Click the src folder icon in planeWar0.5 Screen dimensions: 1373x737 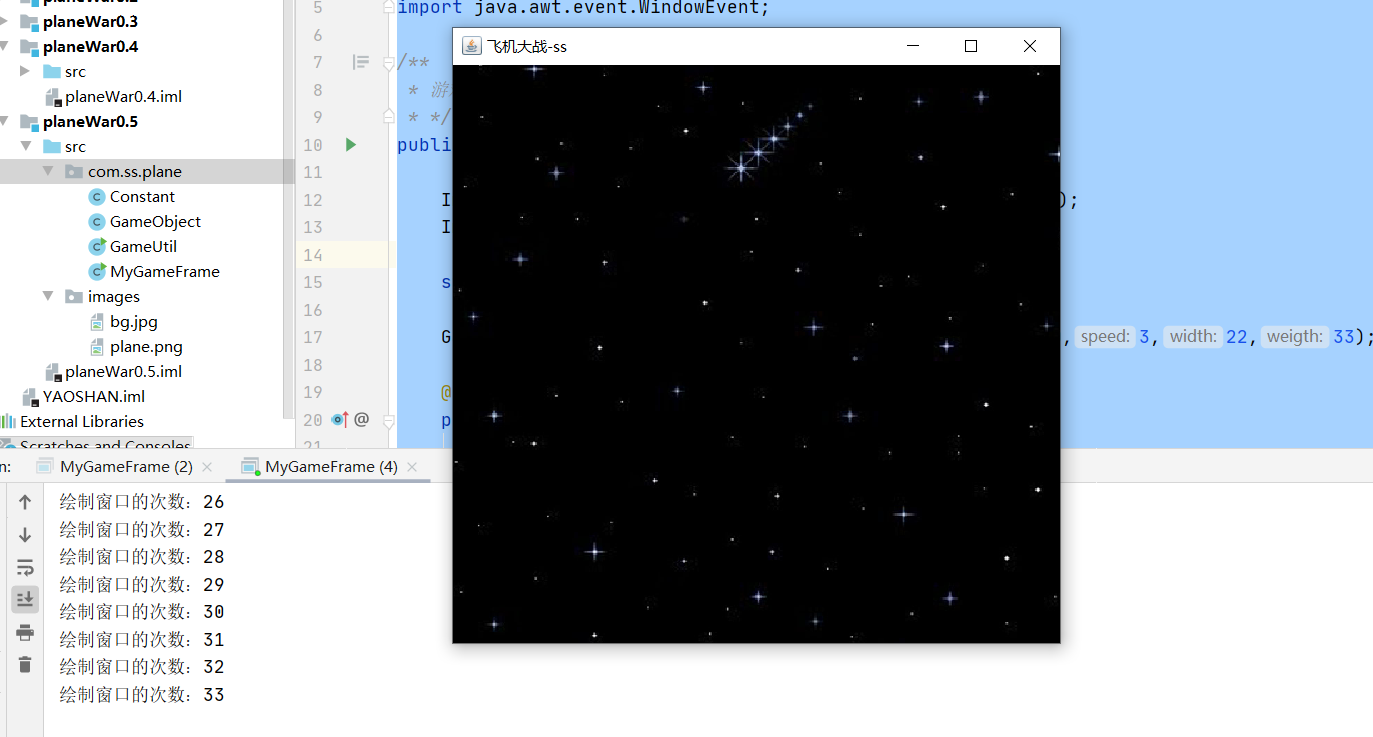click(x=52, y=147)
